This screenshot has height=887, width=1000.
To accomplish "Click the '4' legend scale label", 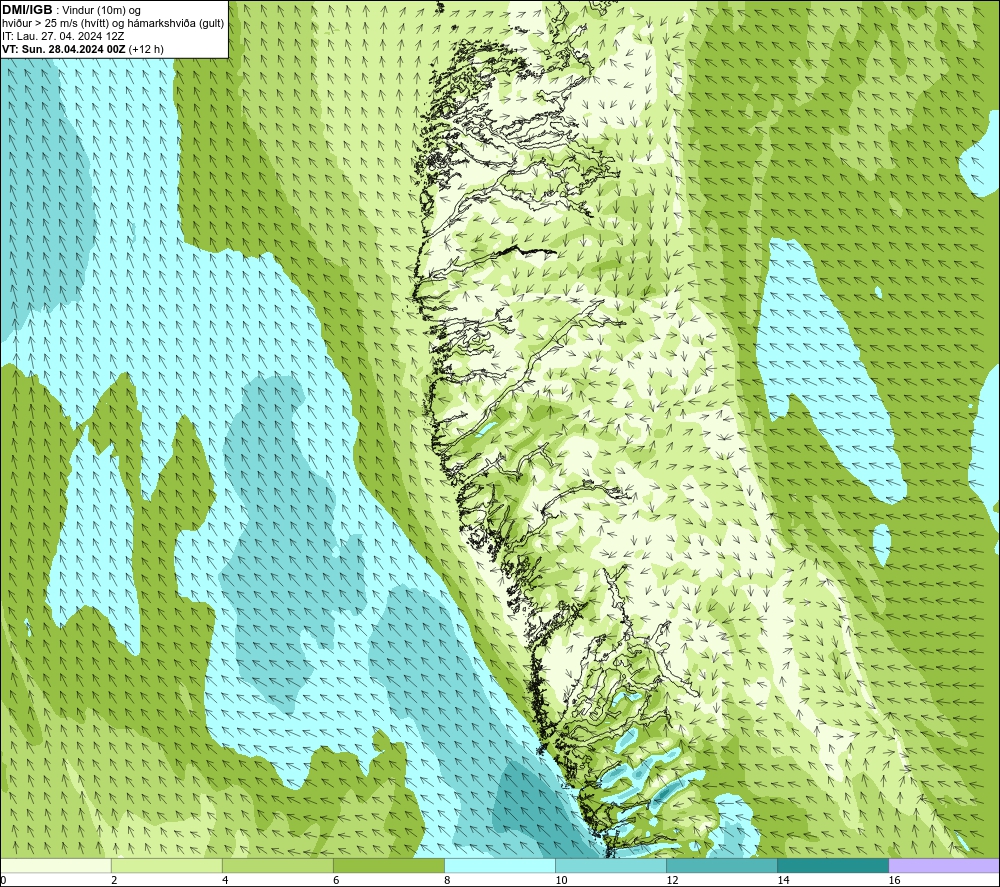I will coord(226,881).
